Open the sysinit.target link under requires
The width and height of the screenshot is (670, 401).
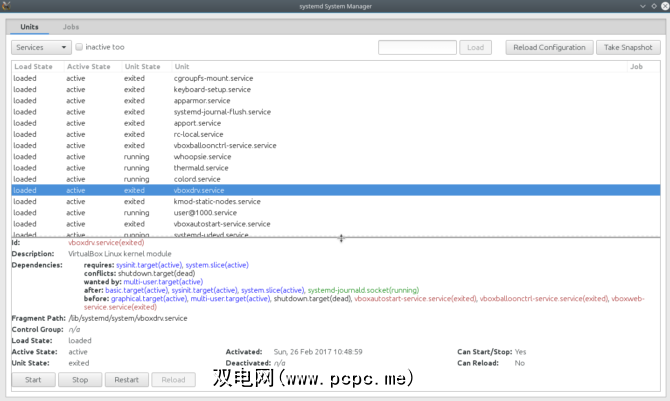tap(152, 265)
